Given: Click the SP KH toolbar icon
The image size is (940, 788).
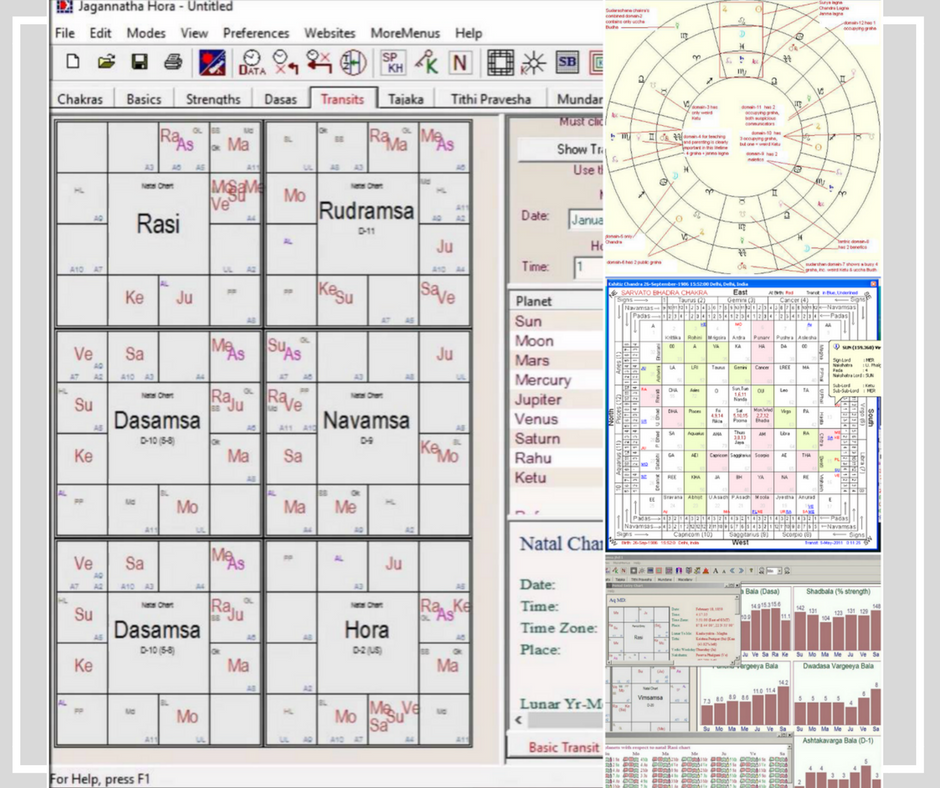Looking at the screenshot, I should click(394, 63).
